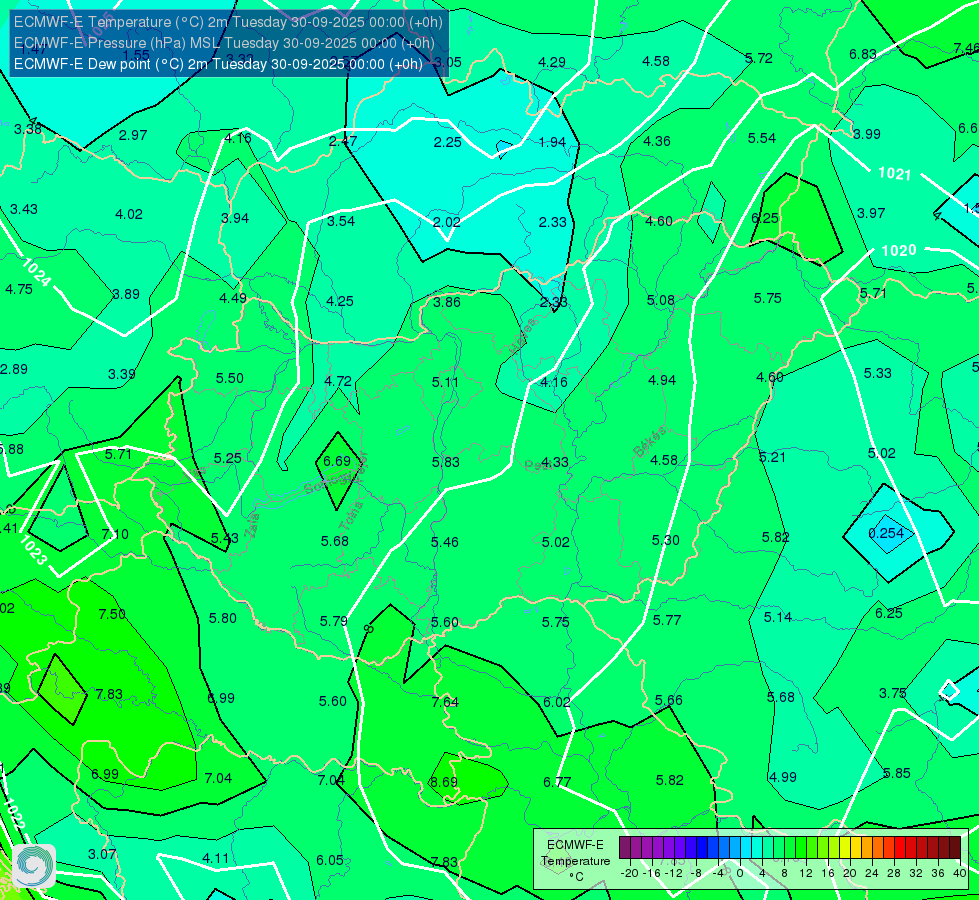The image size is (979, 900).
Task: Click the 6.69 value inside the diamond contour
Action: point(337,461)
